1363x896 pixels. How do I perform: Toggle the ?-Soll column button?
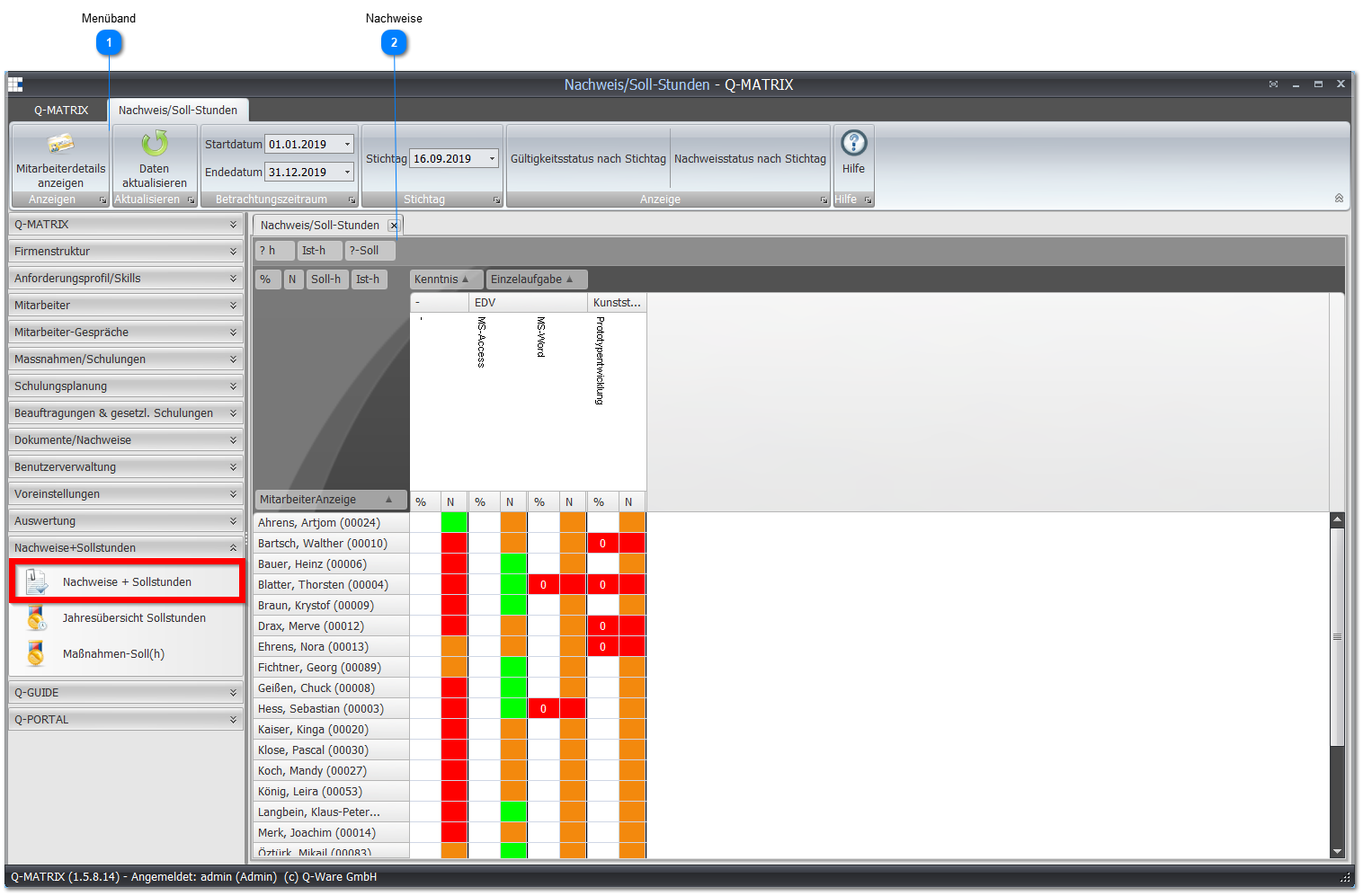coord(370,251)
